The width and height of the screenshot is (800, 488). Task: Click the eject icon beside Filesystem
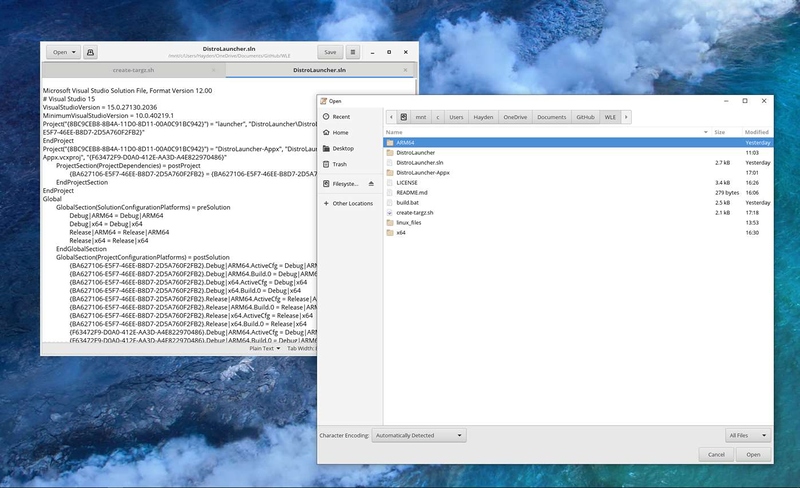tap(371, 184)
